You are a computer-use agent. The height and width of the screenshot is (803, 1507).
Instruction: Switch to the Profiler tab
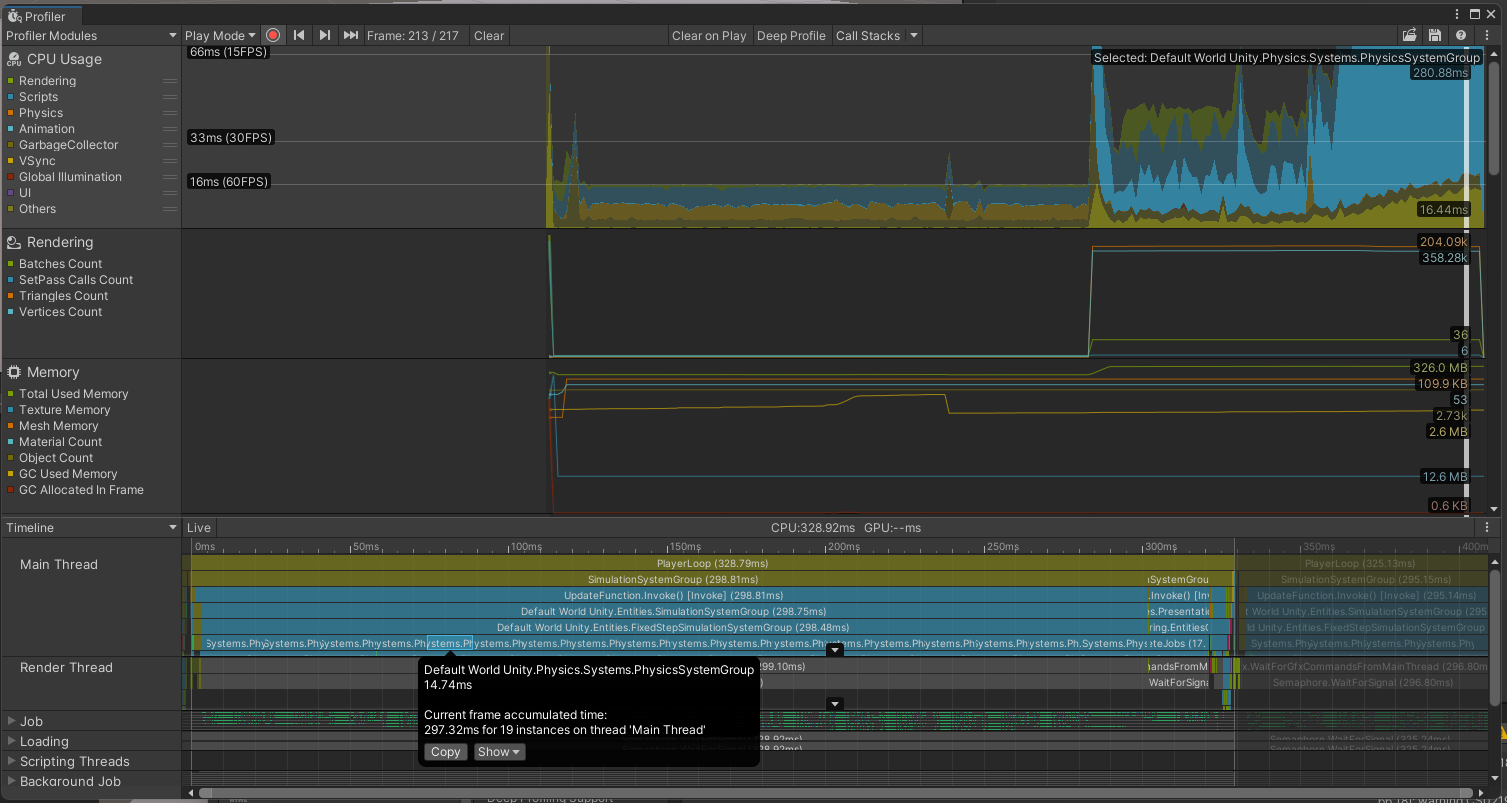[40, 15]
